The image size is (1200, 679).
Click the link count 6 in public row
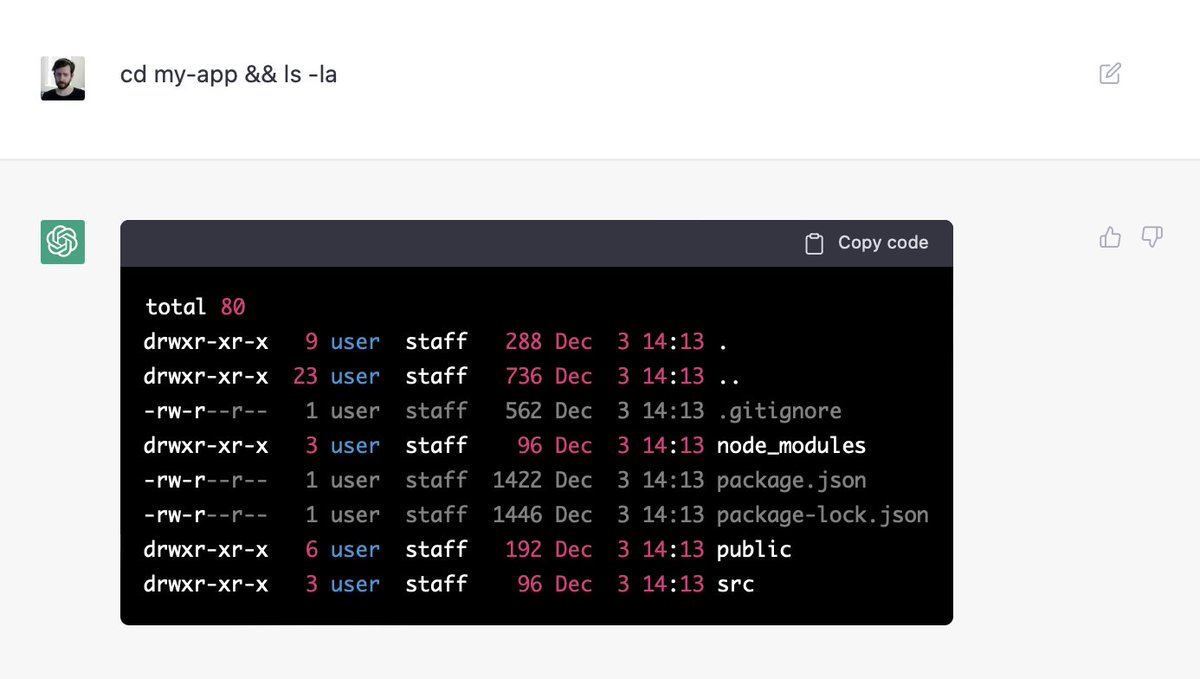point(311,550)
